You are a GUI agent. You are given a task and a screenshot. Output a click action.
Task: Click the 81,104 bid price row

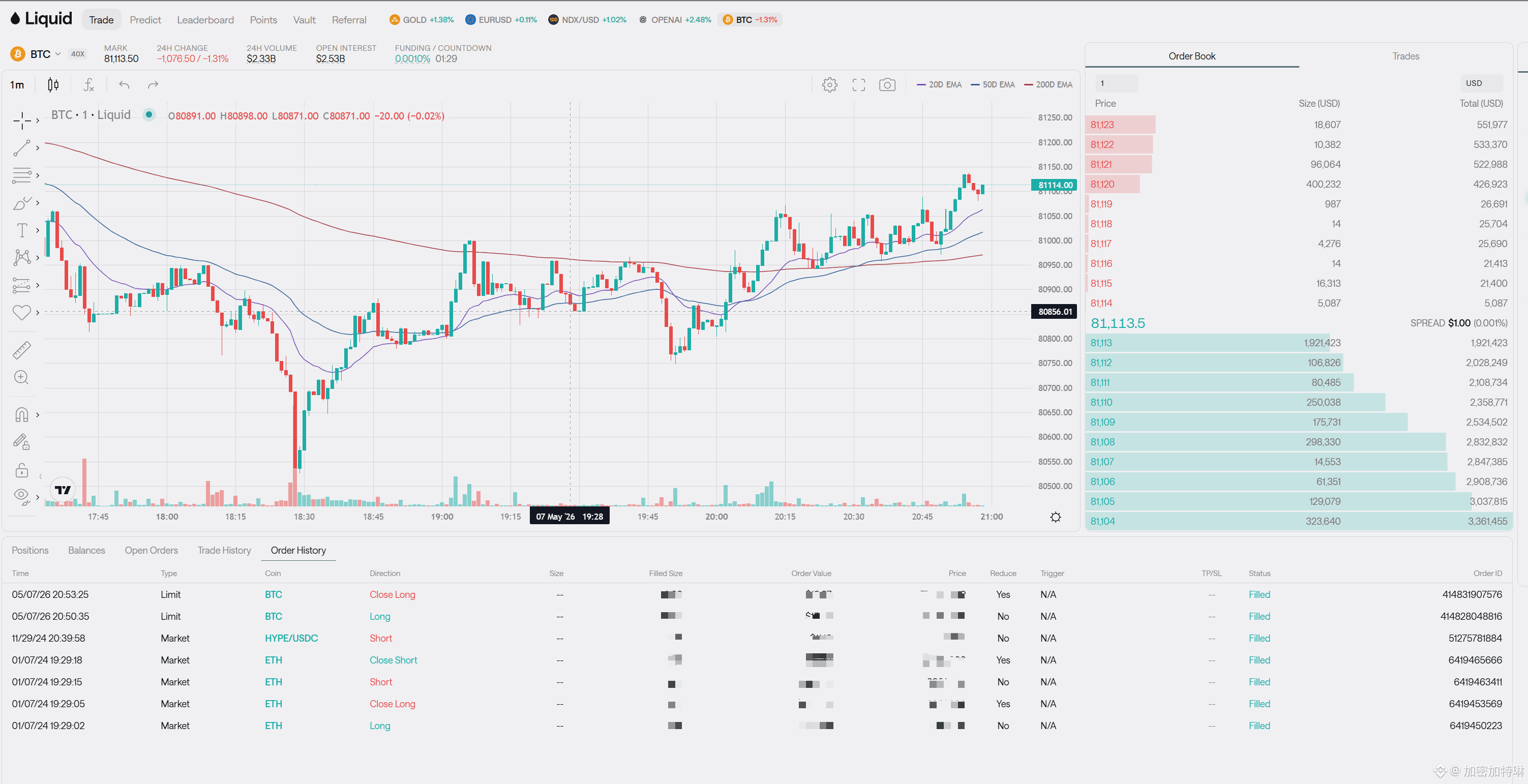click(x=1299, y=521)
